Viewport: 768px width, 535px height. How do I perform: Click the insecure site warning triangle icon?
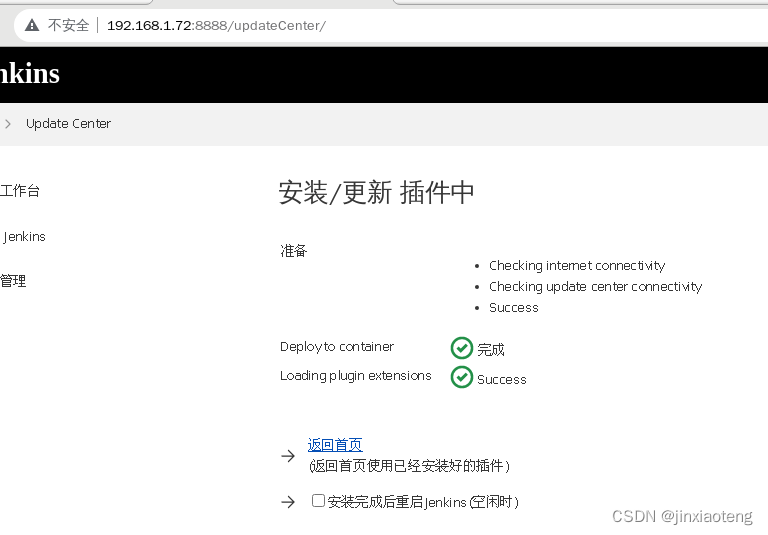pos(32,25)
